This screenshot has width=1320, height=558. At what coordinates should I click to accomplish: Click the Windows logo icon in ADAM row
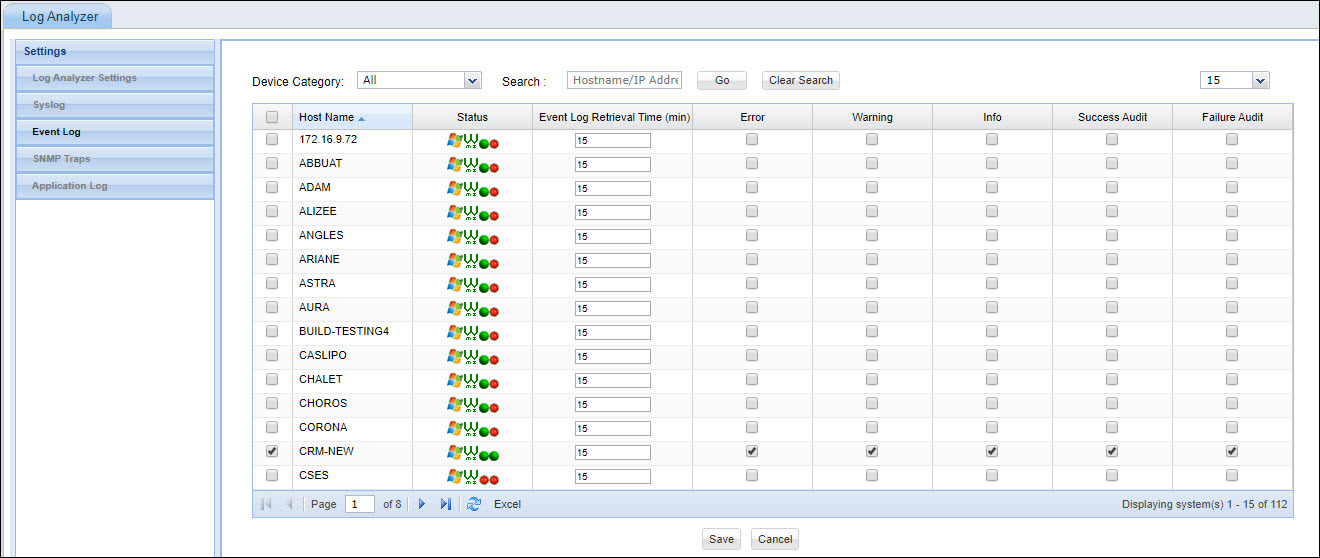pos(454,188)
